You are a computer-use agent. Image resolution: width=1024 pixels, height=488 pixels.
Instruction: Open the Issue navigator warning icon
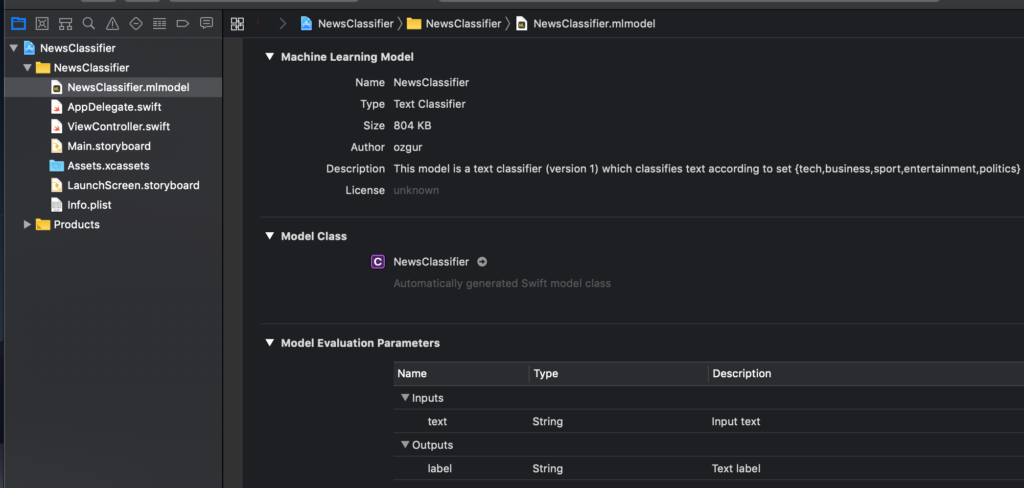[112, 24]
